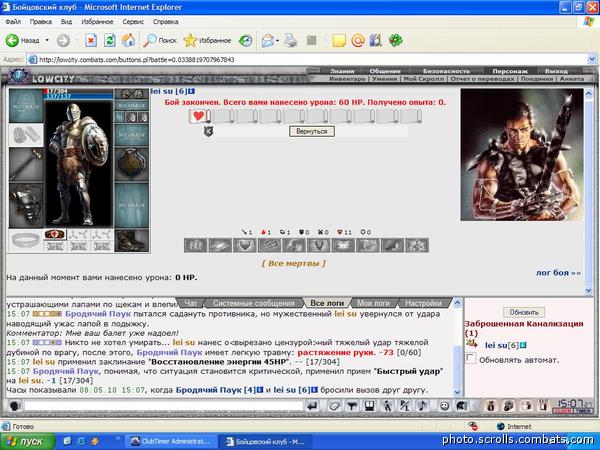Click the walking figure chat icon
The height and width of the screenshot is (450, 600).
387,406
